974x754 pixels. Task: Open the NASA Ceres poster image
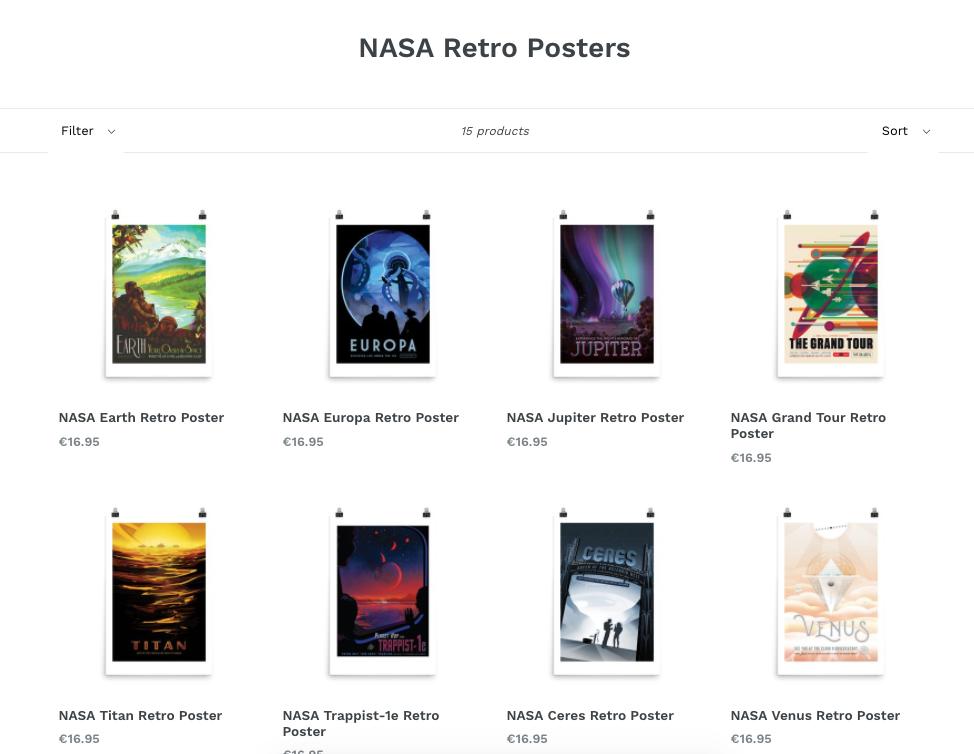607,591
